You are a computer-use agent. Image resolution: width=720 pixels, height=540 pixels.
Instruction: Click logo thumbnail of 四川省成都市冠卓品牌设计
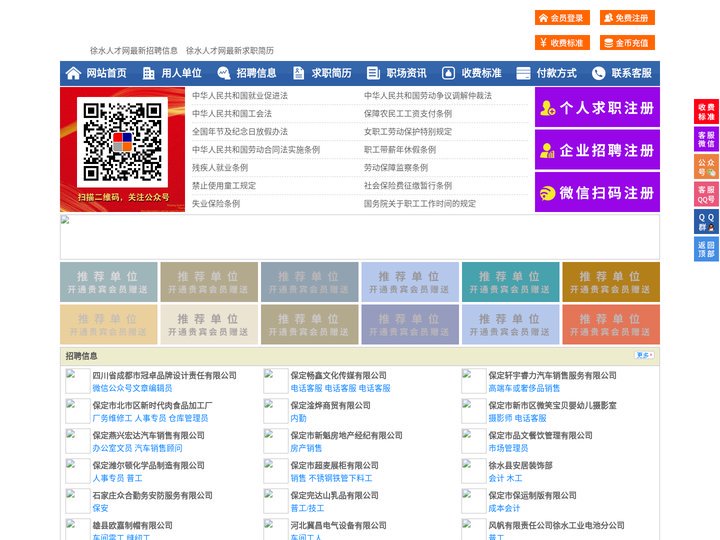coord(78,381)
